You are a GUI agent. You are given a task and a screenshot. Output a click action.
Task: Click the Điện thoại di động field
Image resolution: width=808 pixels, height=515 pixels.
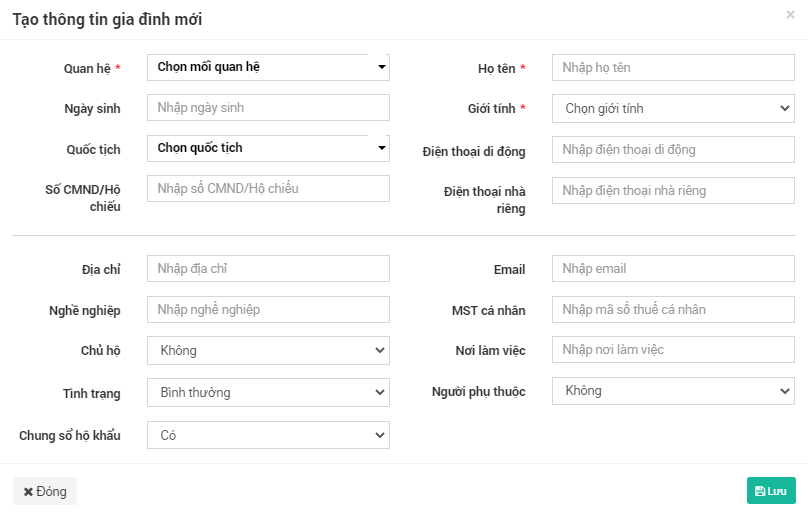pos(673,150)
